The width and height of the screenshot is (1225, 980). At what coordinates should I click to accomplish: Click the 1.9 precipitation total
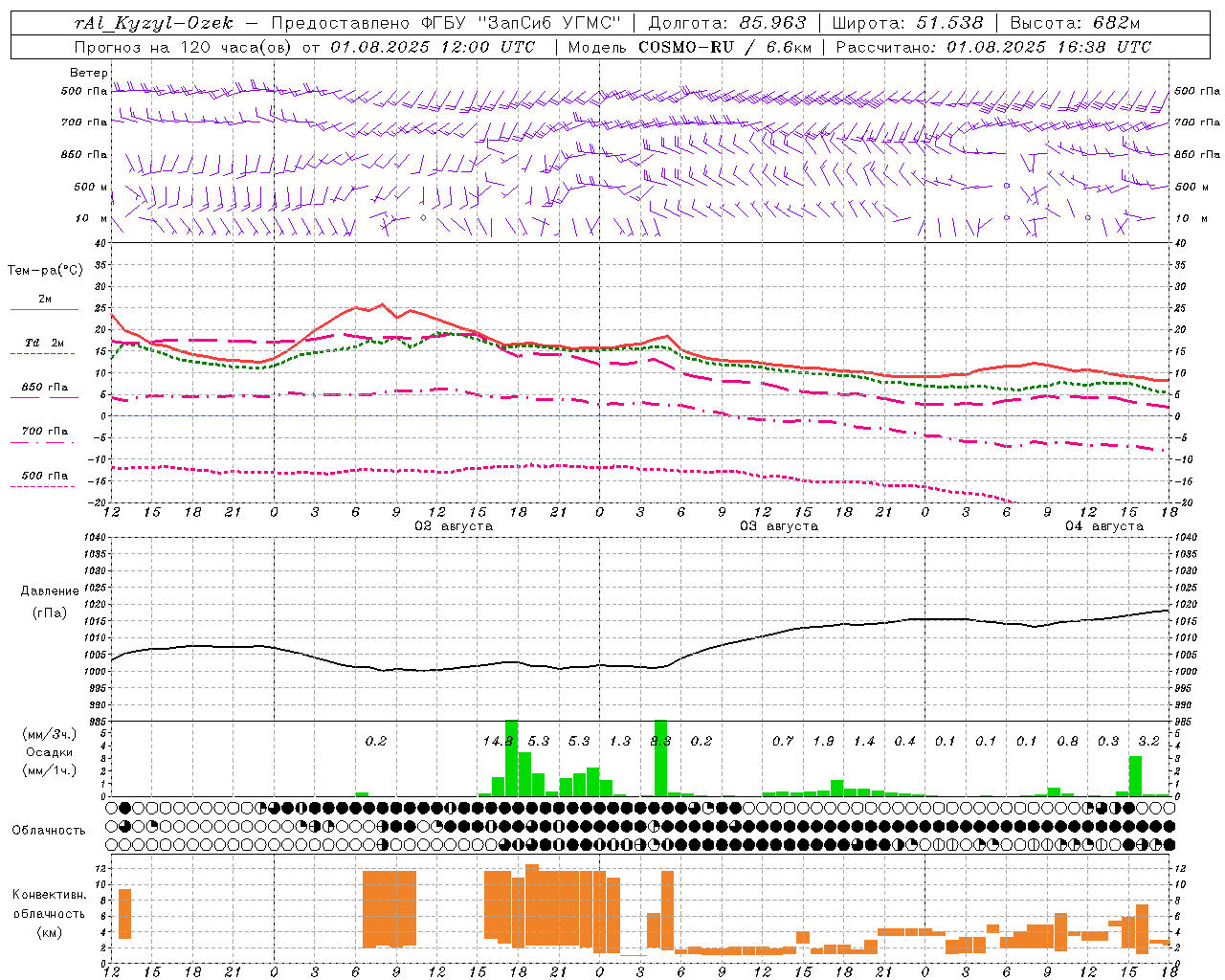pos(823,741)
